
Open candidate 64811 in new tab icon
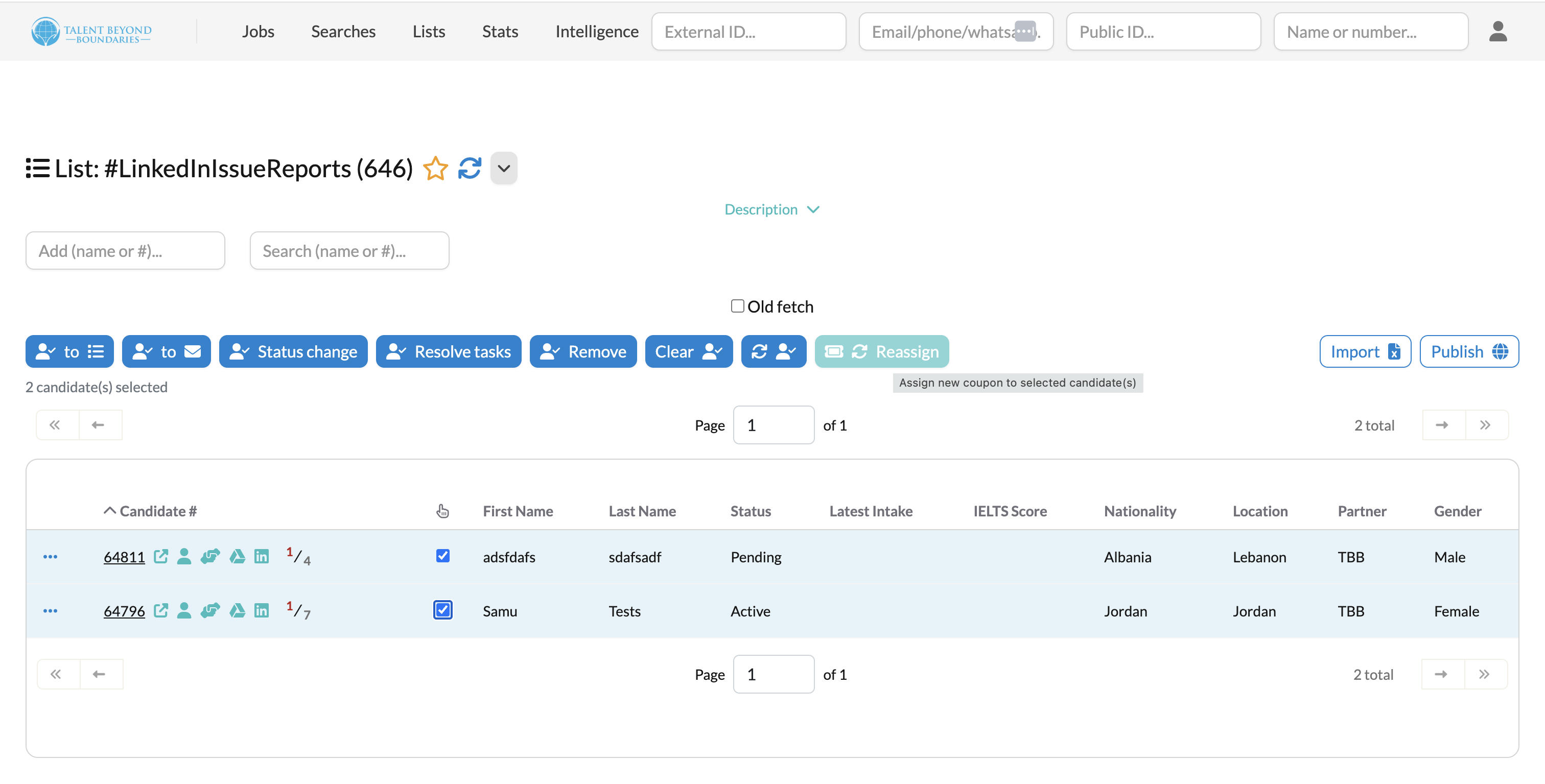161,556
